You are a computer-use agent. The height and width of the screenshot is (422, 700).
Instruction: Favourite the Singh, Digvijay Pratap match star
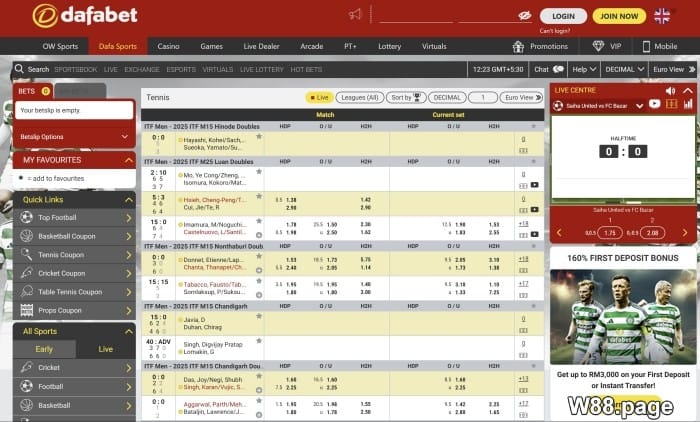point(259,341)
